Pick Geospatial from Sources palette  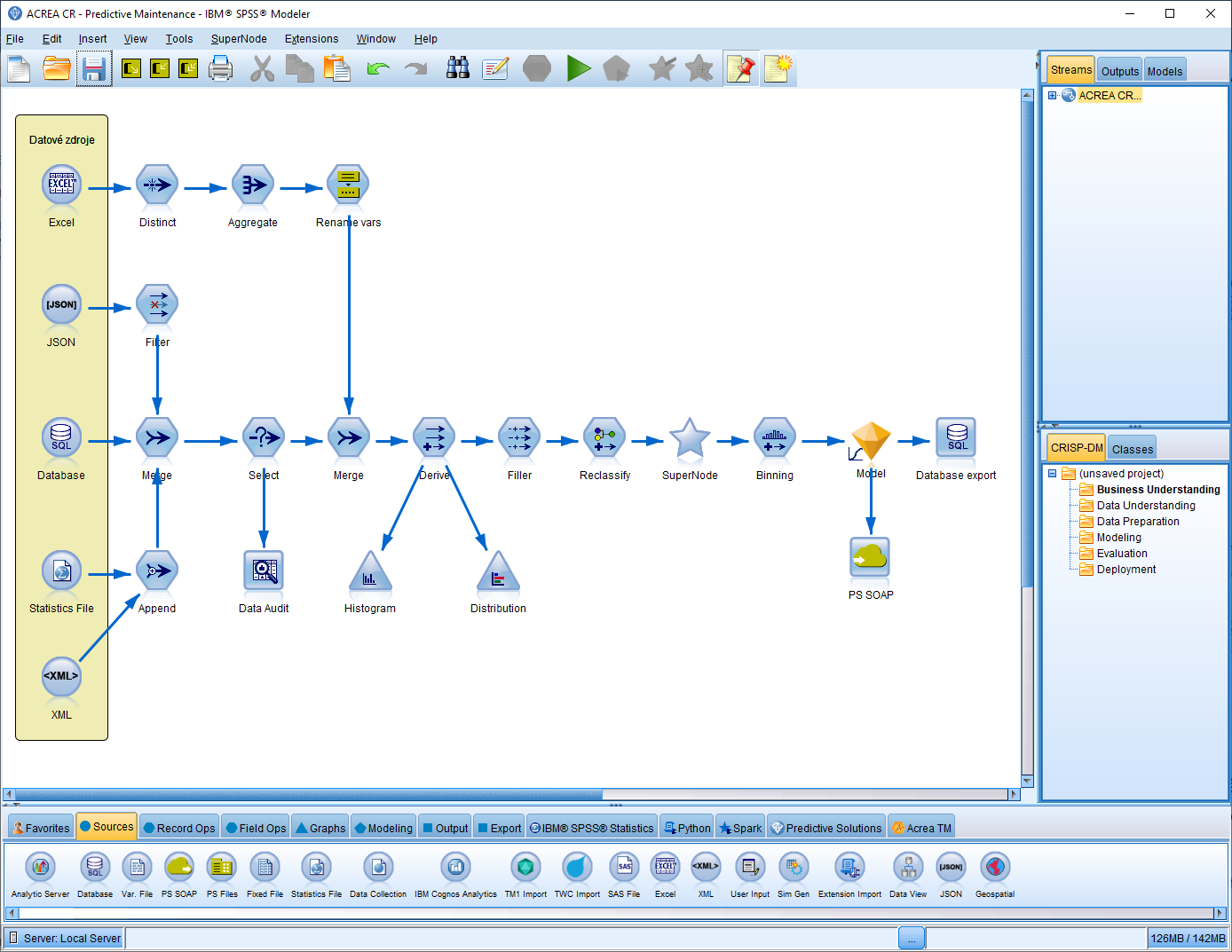(x=995, y=875)
